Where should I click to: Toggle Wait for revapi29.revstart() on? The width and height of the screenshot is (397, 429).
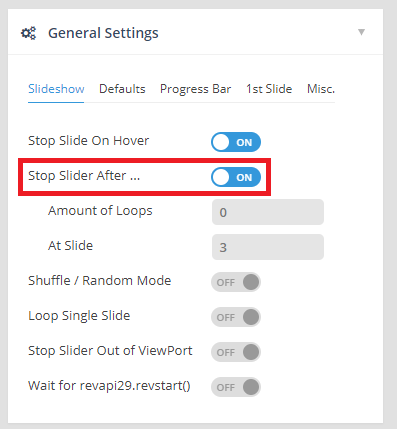click(236, 387)
